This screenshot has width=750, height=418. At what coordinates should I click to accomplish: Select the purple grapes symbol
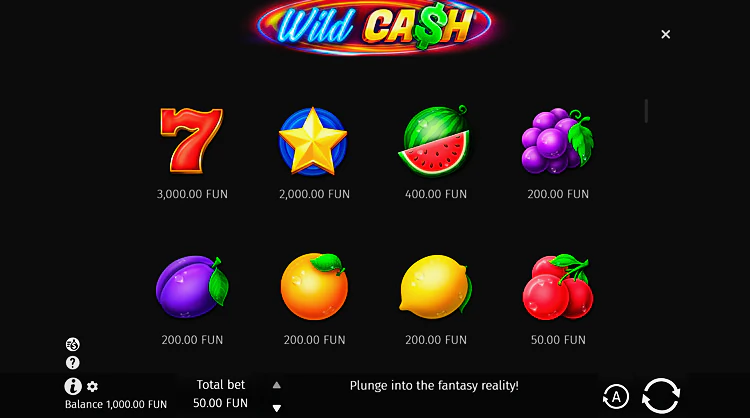pyautogui.click(x=557, y=141)
